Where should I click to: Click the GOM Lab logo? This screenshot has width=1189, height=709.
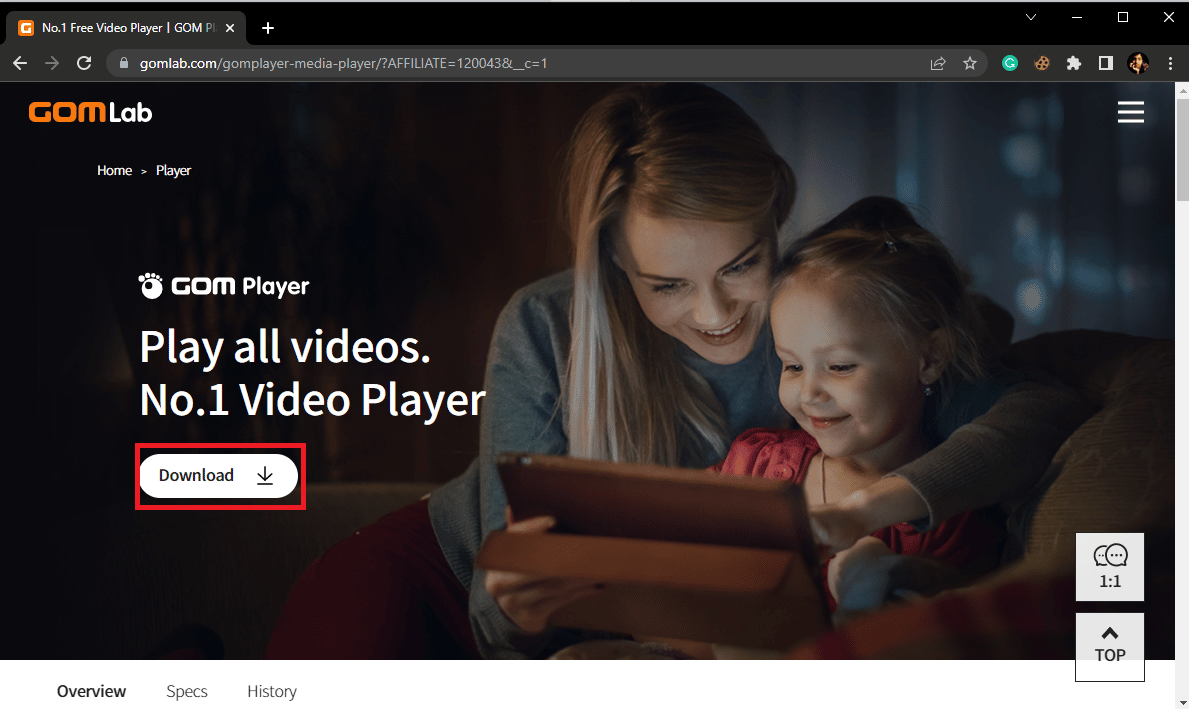click(x=90, y=112)
